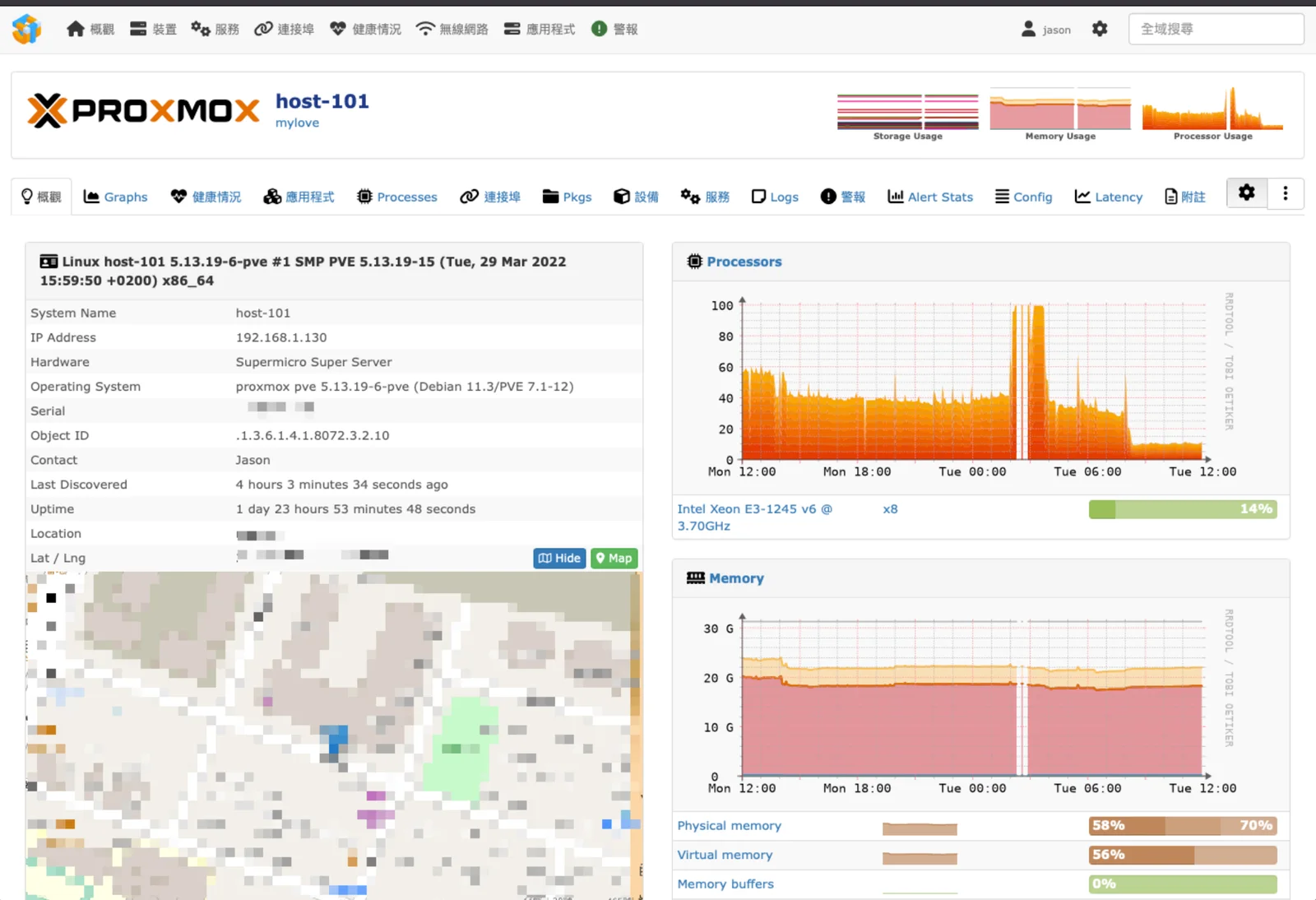Switch to the 應用程式 apps device tab
1316x900 pixels.
click(x=299, y=197)
